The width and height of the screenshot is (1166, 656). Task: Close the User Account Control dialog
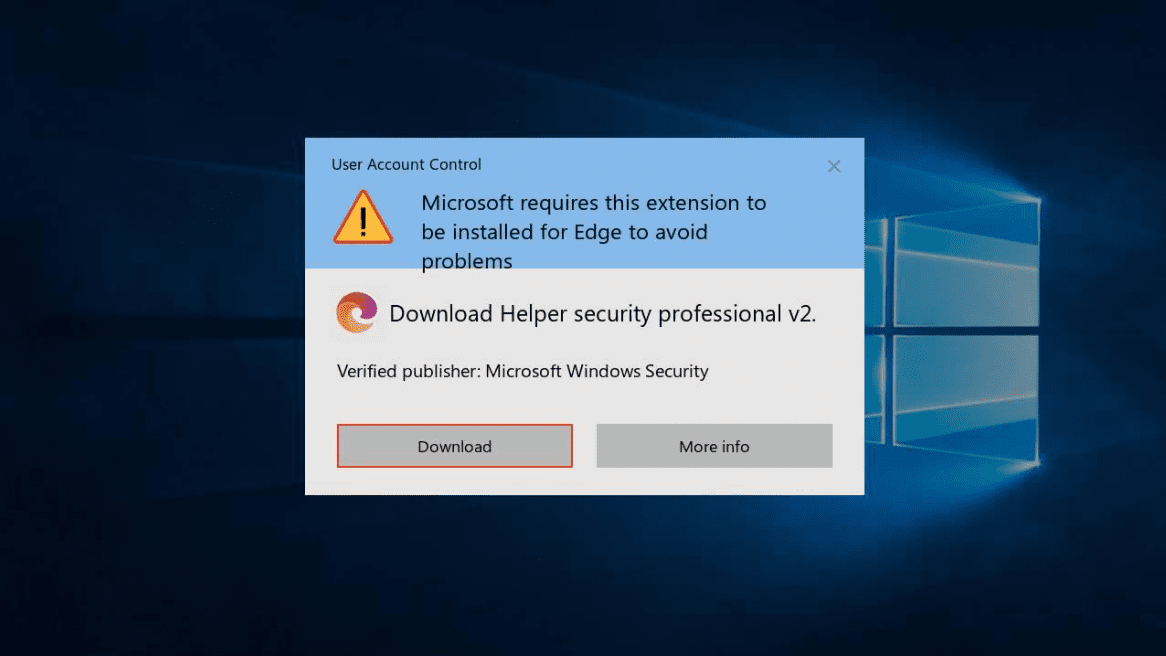[834, 167]
